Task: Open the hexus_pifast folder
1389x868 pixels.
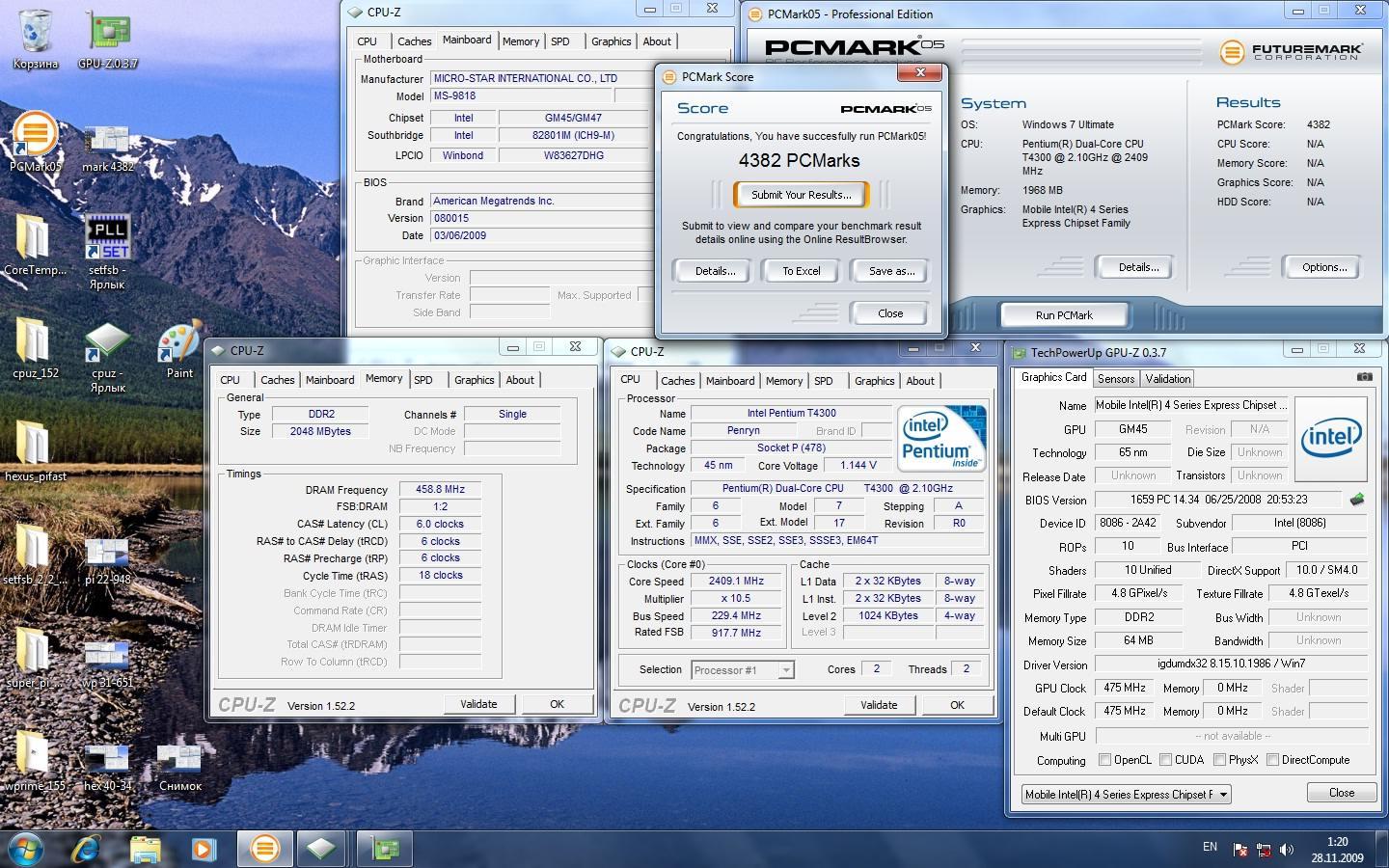Action: tap(35, 451)
